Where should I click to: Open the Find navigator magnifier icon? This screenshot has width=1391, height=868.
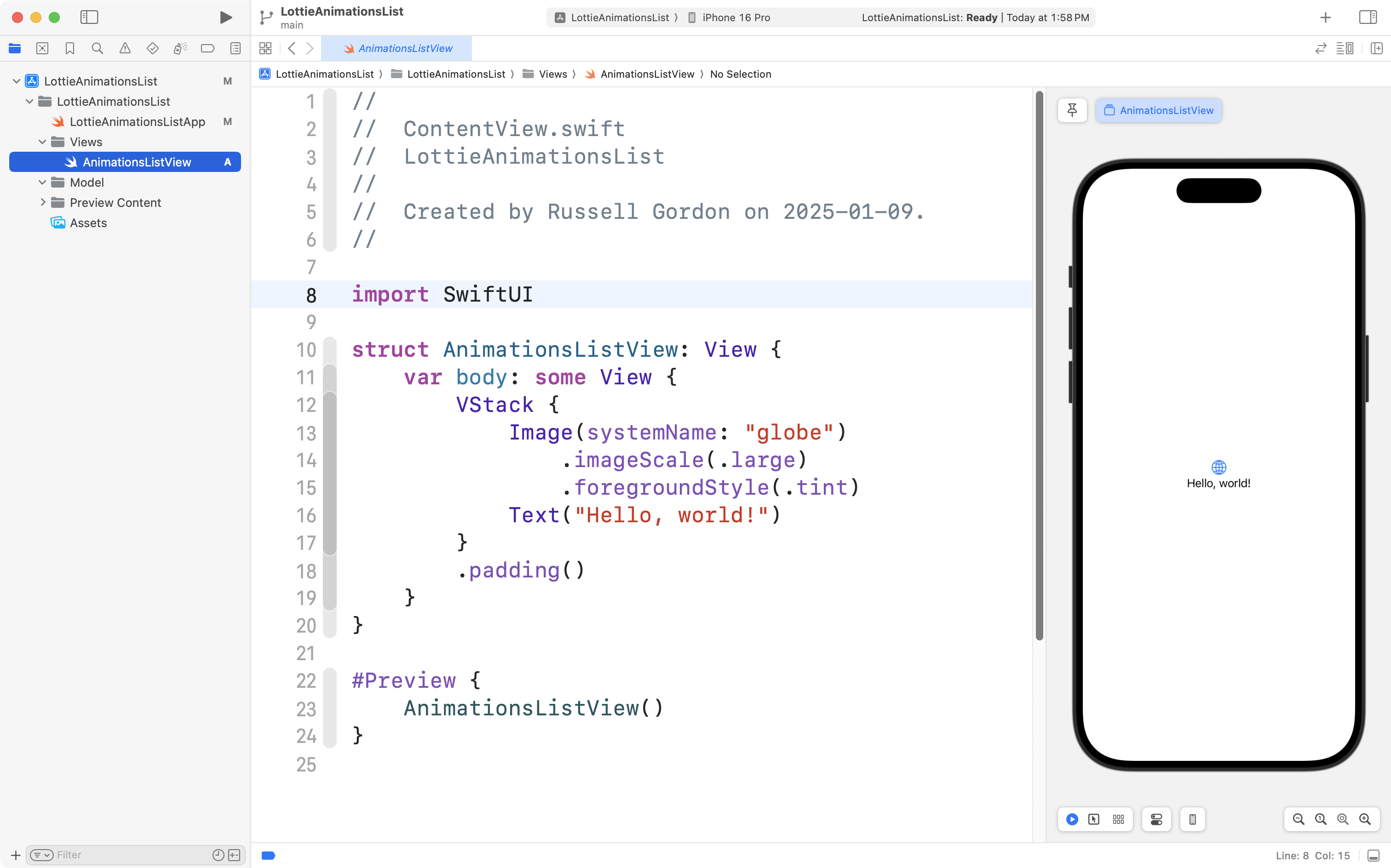coord(97,49)
